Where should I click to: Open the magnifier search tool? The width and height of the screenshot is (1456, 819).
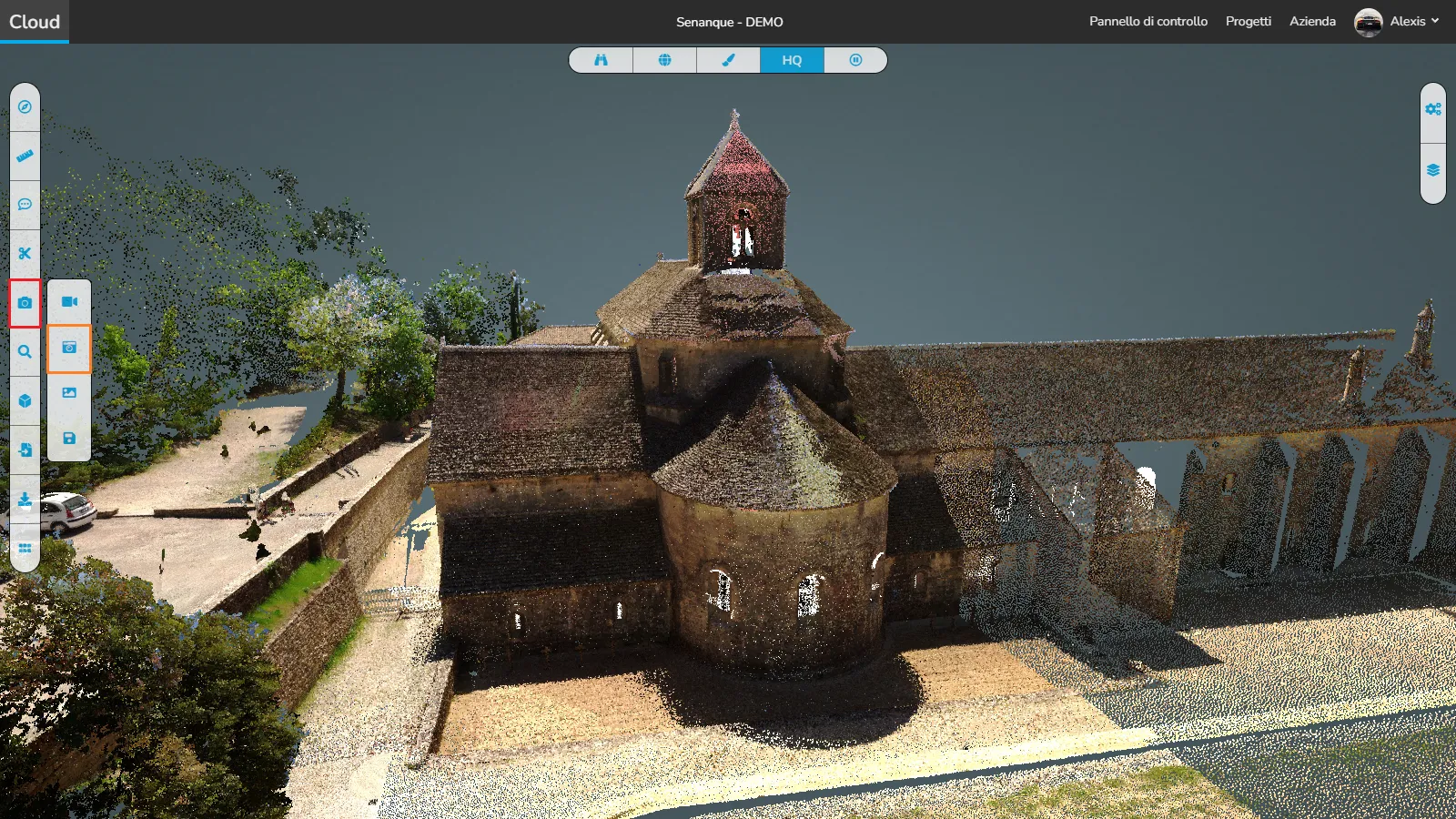[x=25, y=352]
